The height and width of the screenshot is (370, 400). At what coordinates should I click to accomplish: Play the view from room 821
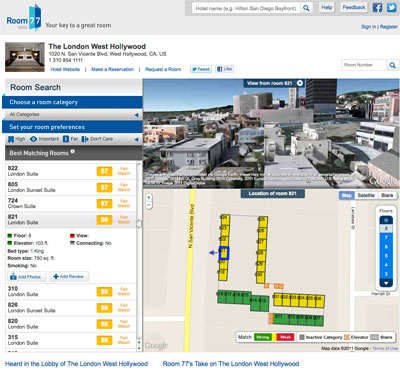click(300, 83)
